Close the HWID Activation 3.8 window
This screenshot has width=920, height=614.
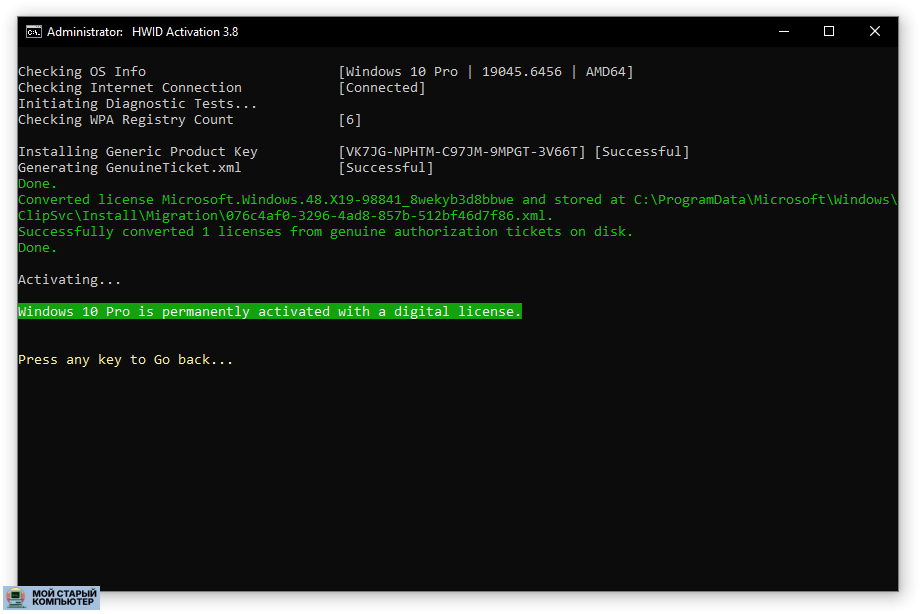pyautogui.click(x=875, y=31)
